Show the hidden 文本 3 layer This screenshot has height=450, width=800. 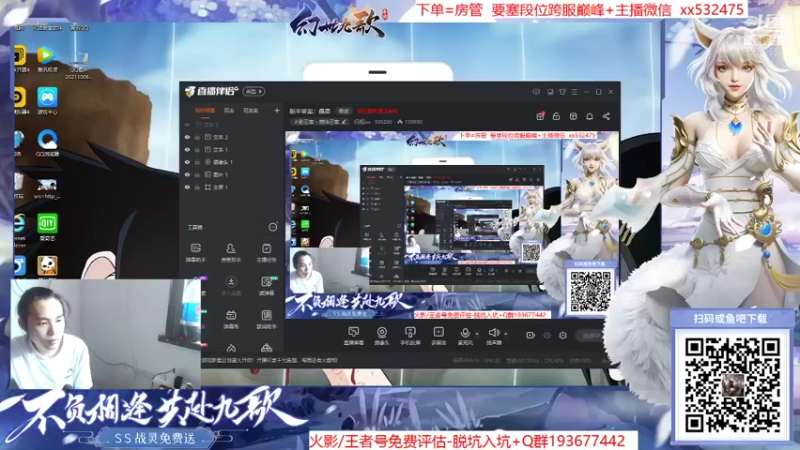[187, 124]
